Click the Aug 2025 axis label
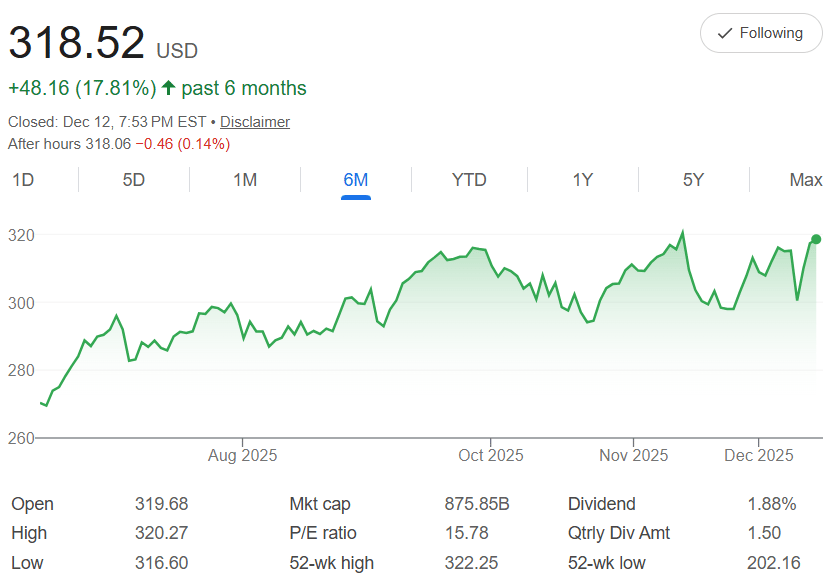Image resolution: width=839 pixels, height=583 pixels. [x=242, y=456]
